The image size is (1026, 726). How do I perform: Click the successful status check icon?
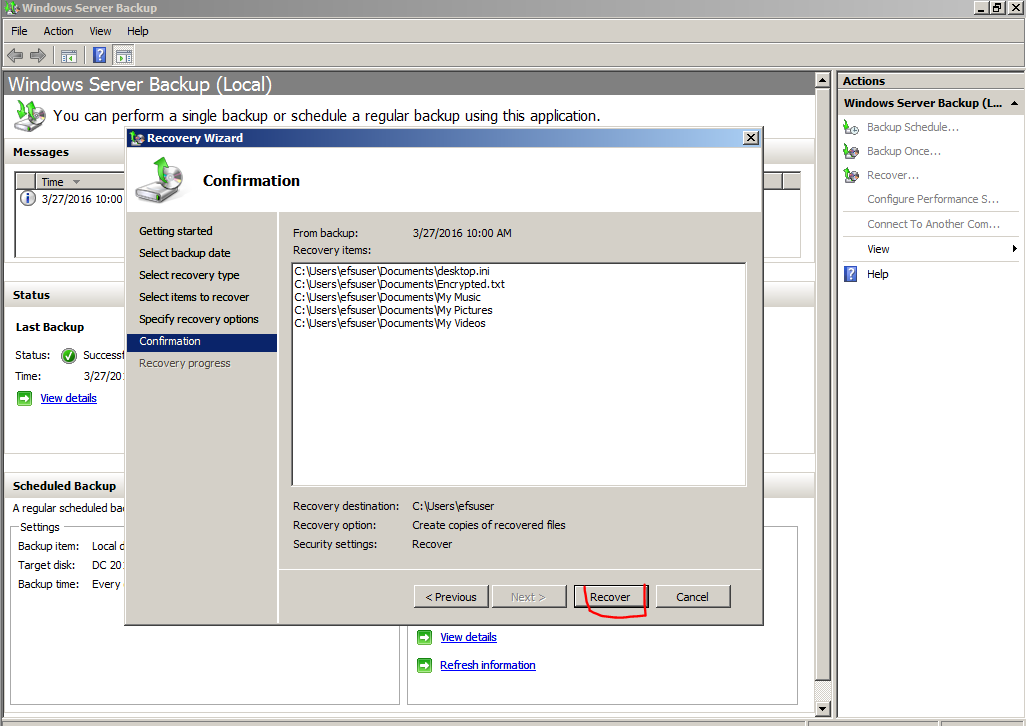pos(69,356)
